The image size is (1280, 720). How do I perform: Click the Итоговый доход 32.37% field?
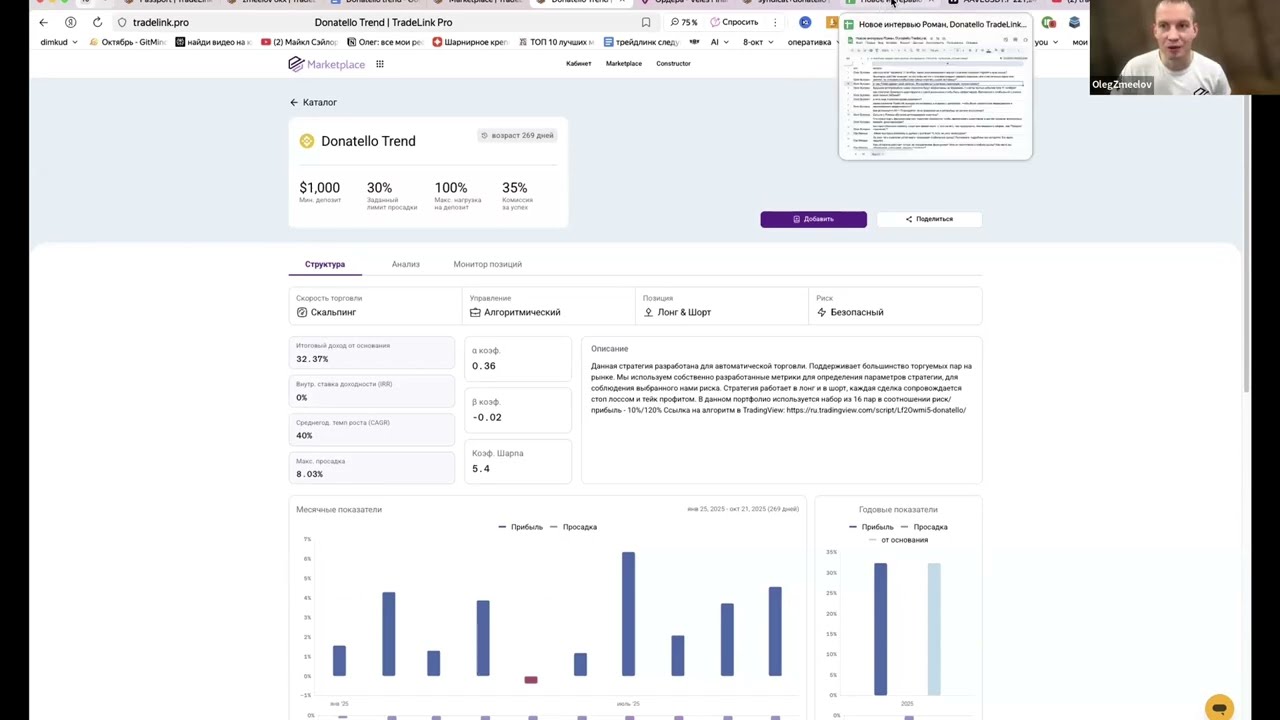373,352
